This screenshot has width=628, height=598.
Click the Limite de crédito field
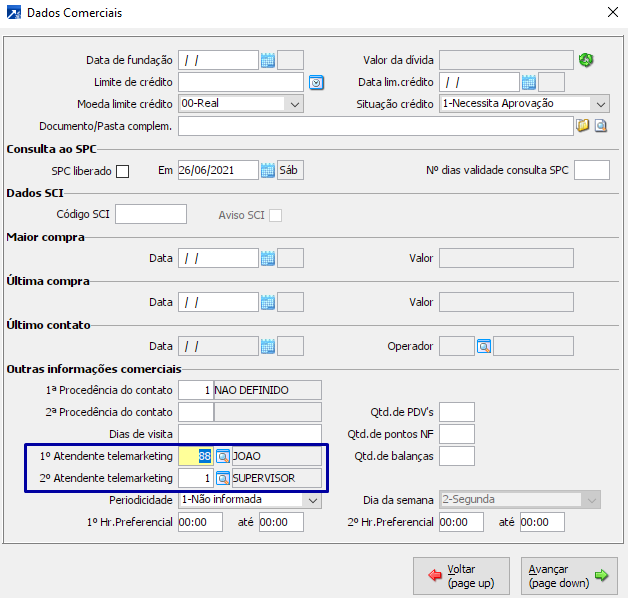241,83
